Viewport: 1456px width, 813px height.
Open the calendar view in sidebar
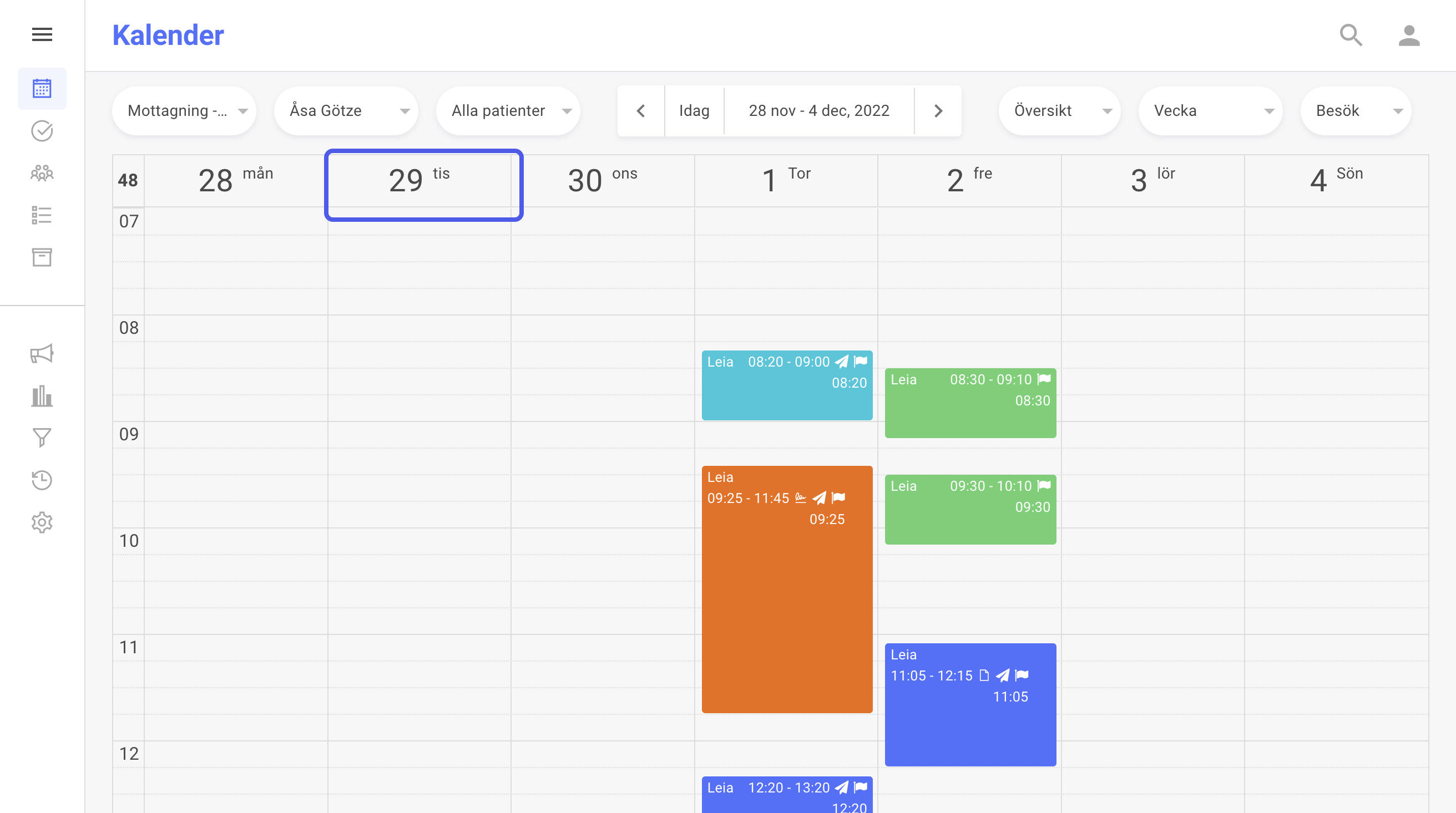(x=42, y=89)
